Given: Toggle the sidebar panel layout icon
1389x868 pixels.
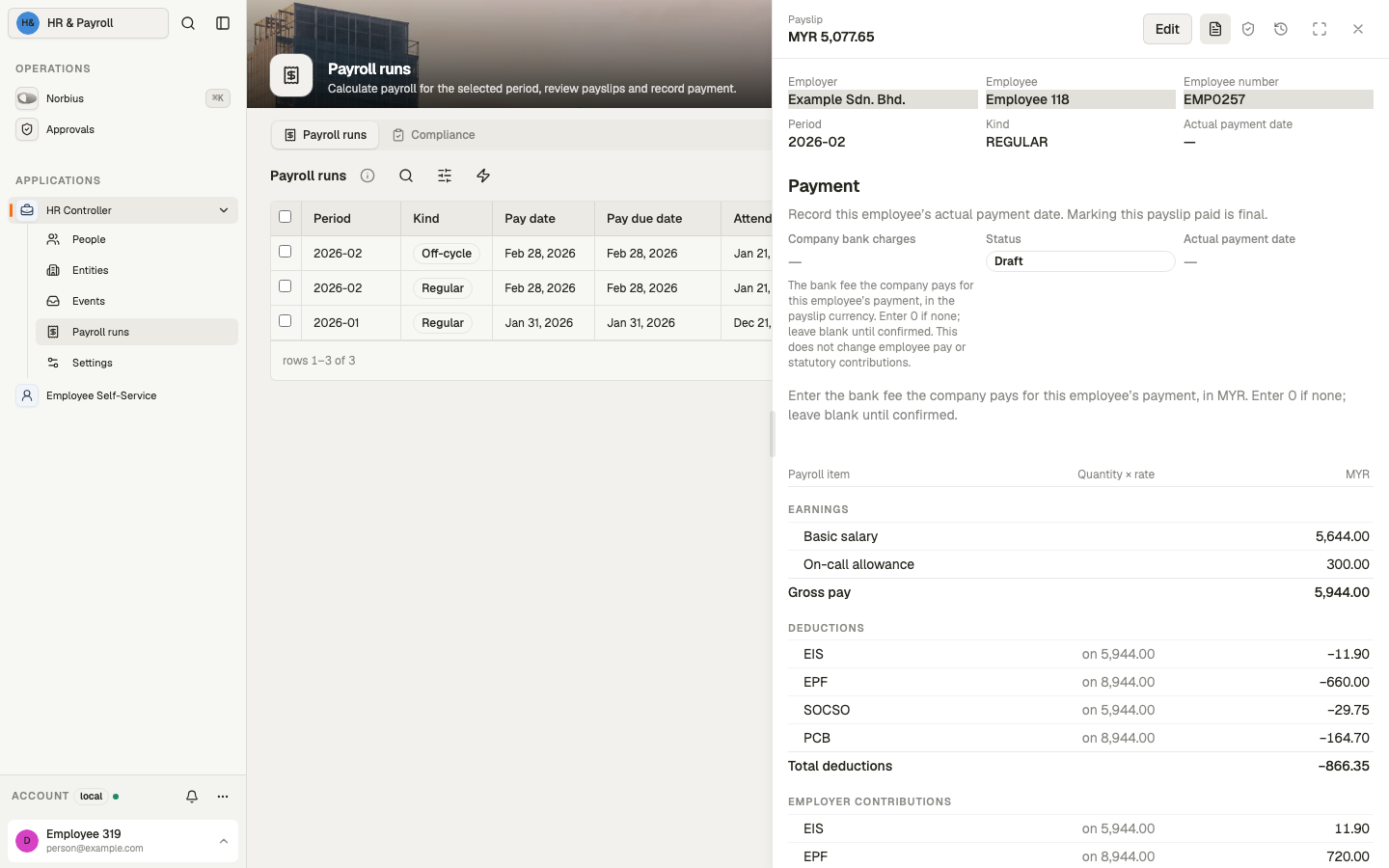Looking at the screenshot, I should pos(223,23).
